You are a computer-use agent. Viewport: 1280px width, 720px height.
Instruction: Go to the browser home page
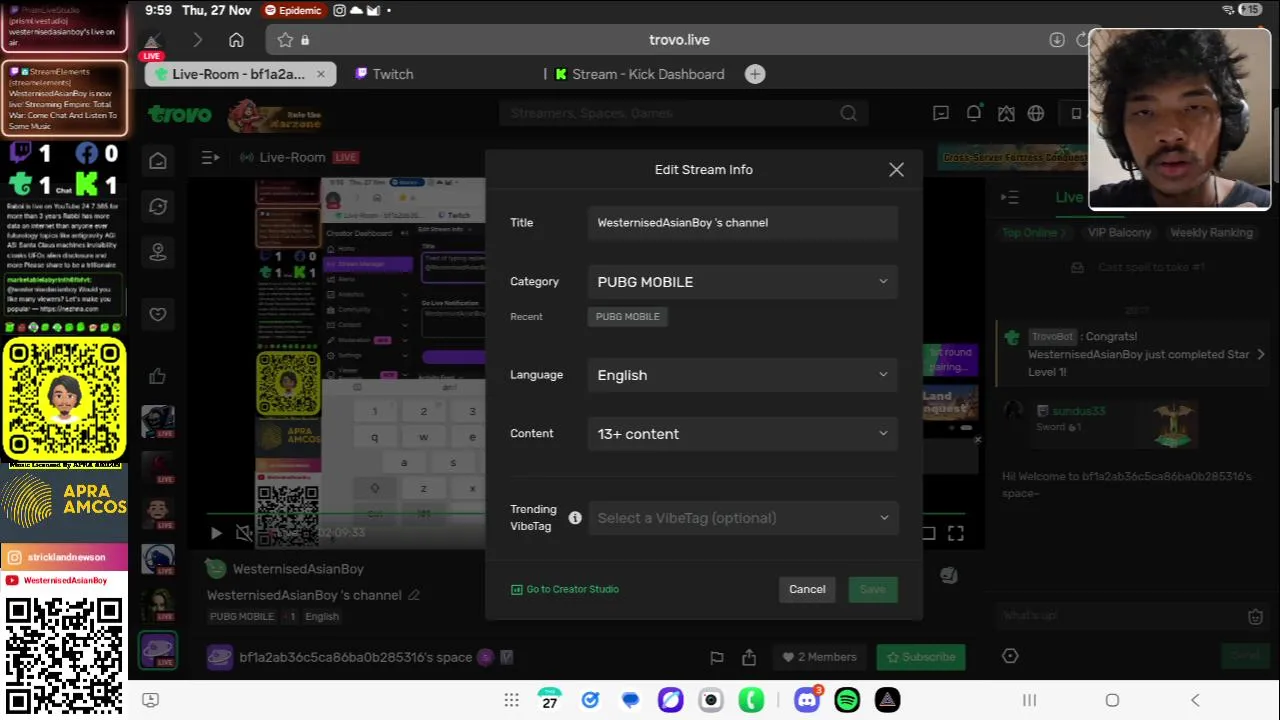[x=236, y=40]
